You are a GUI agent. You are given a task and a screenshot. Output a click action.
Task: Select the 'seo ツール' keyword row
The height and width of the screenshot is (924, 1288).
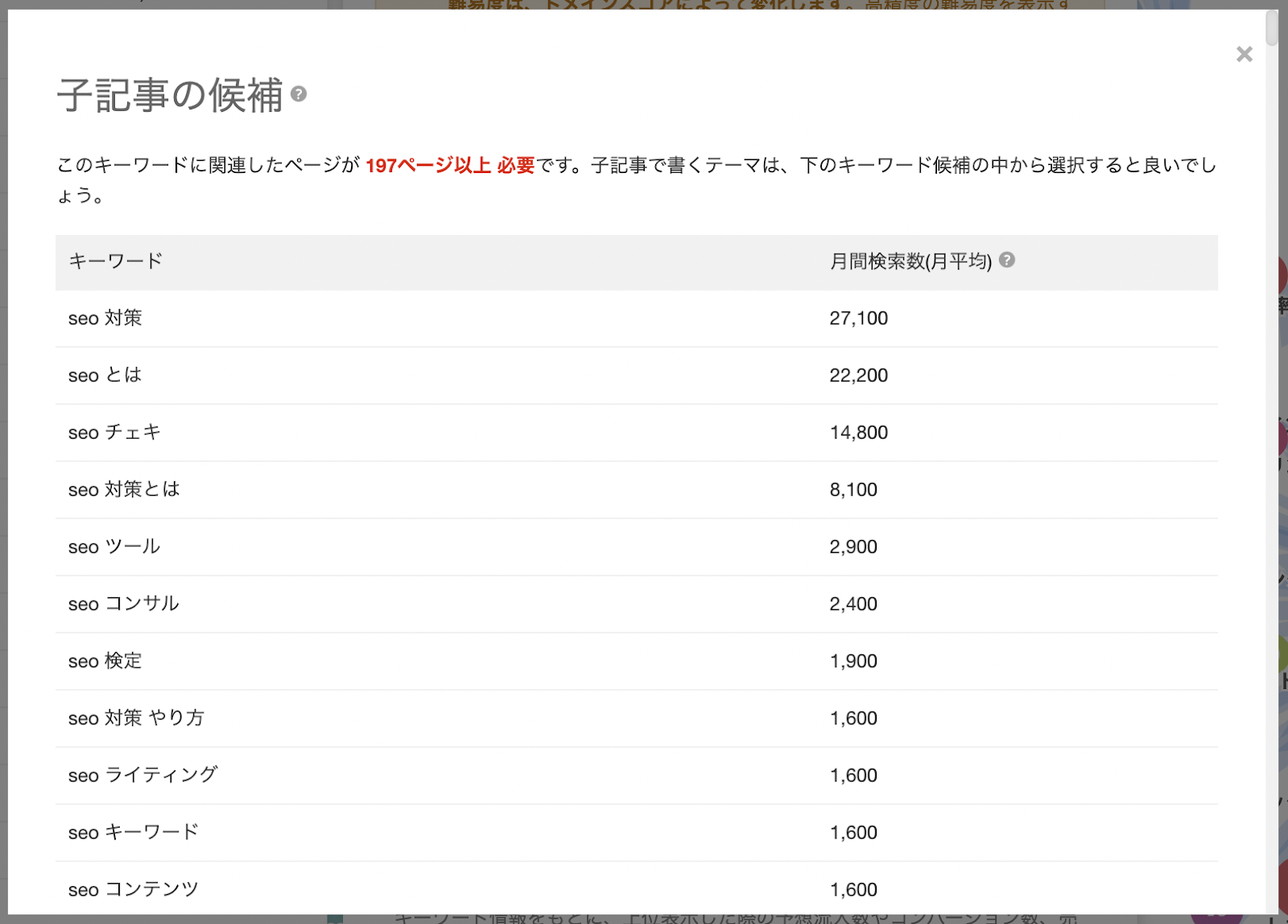(x=637, y=547)
